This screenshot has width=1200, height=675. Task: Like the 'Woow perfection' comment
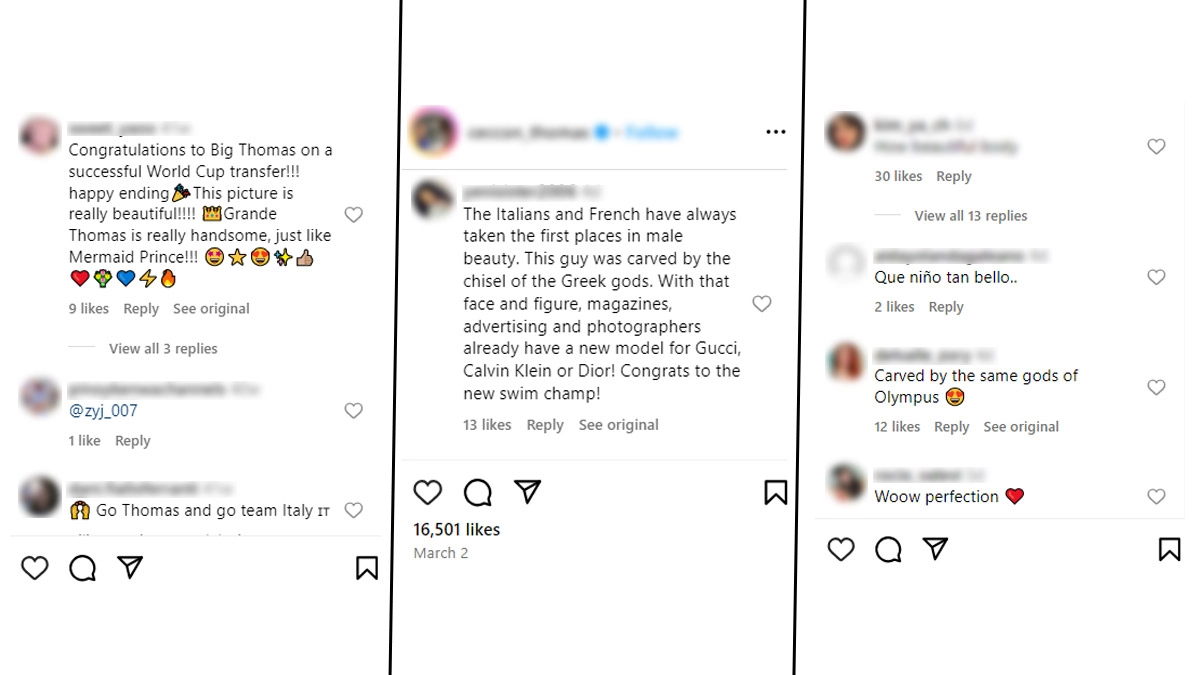pos(1156,497)
